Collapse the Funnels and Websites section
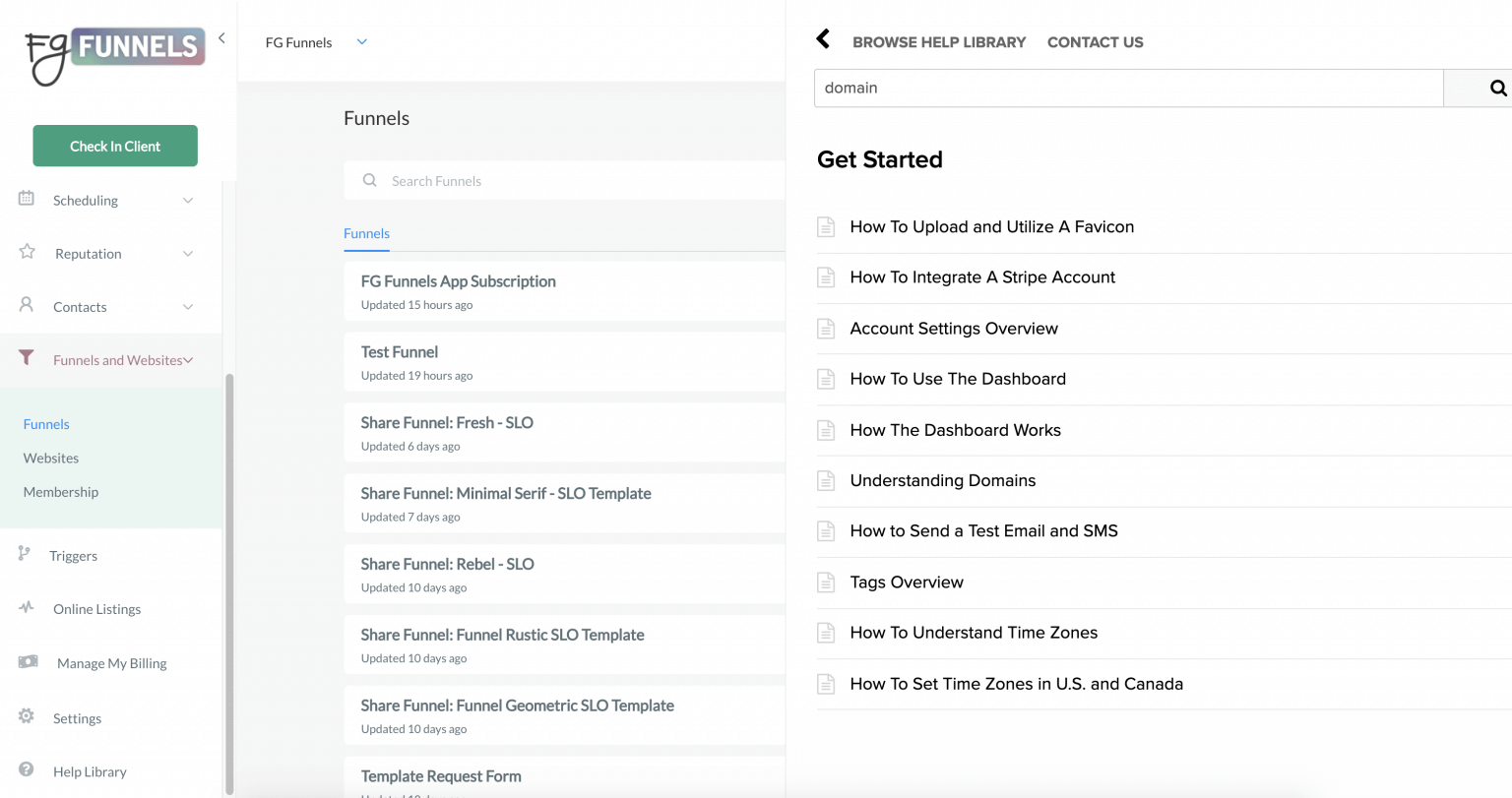 [189, 359]
